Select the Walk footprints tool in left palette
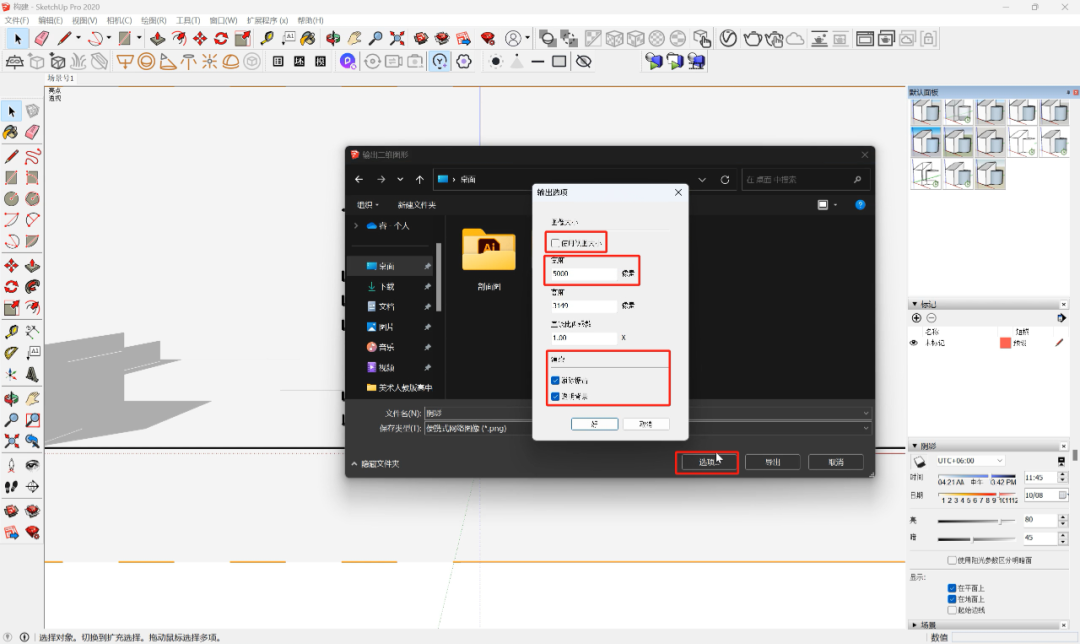 [x=12, y=486]
